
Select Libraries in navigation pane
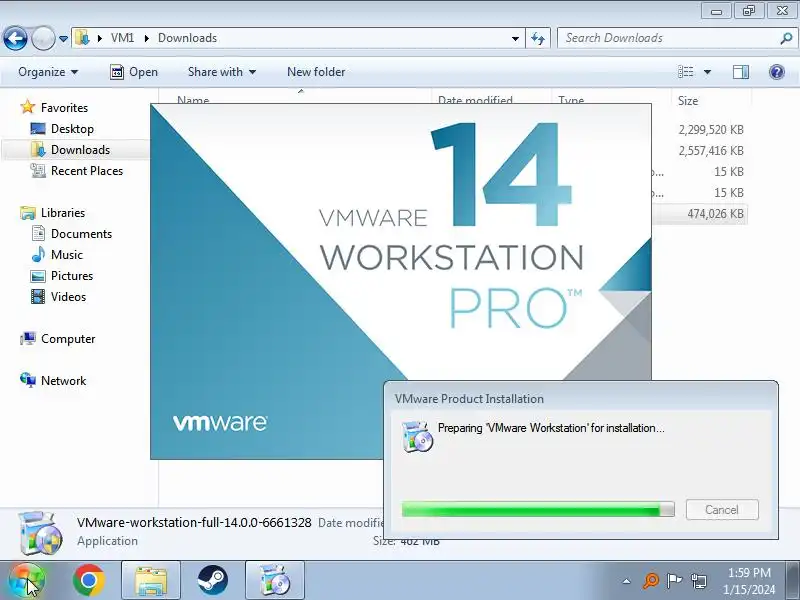(x=63, y=212)
